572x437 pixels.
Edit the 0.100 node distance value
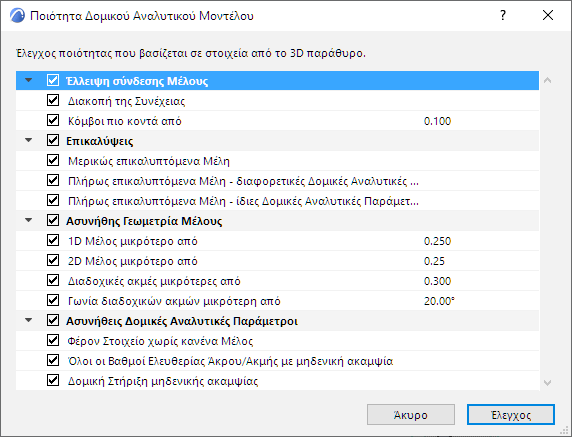(x=437, y=121)
